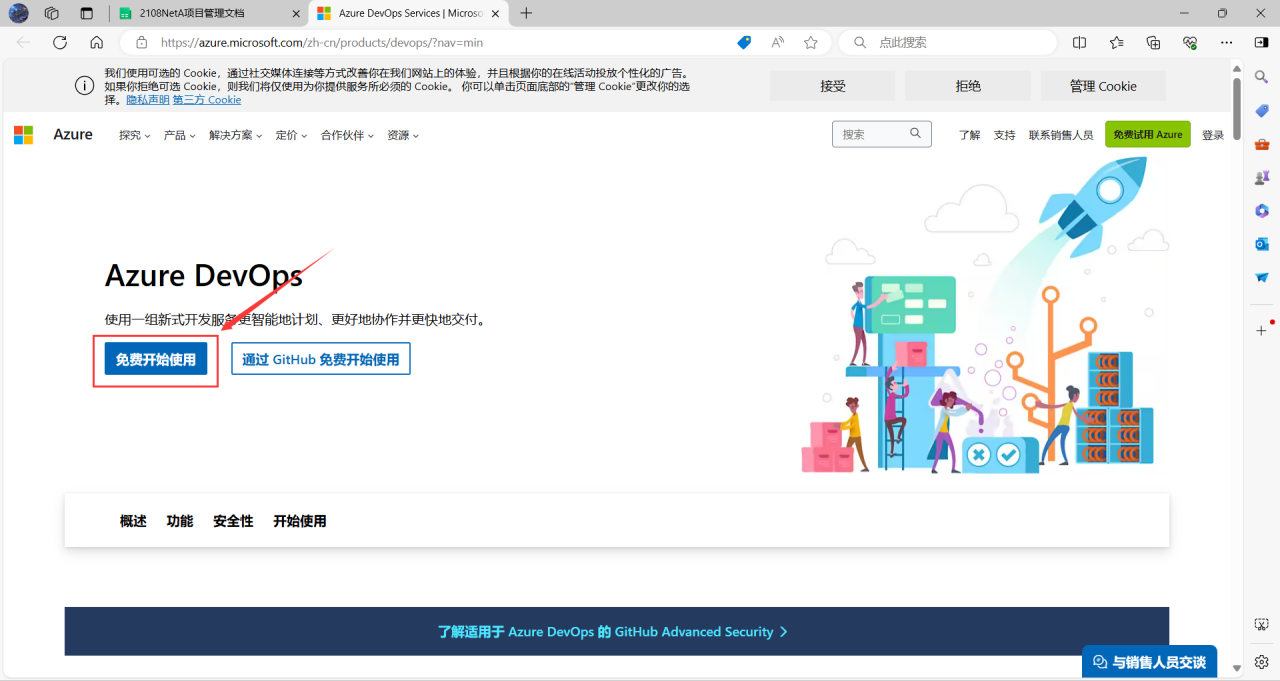
Task: Toggle the Edge sidebar panel icon
Action: pyautogui.click(x=1261, y=42)
